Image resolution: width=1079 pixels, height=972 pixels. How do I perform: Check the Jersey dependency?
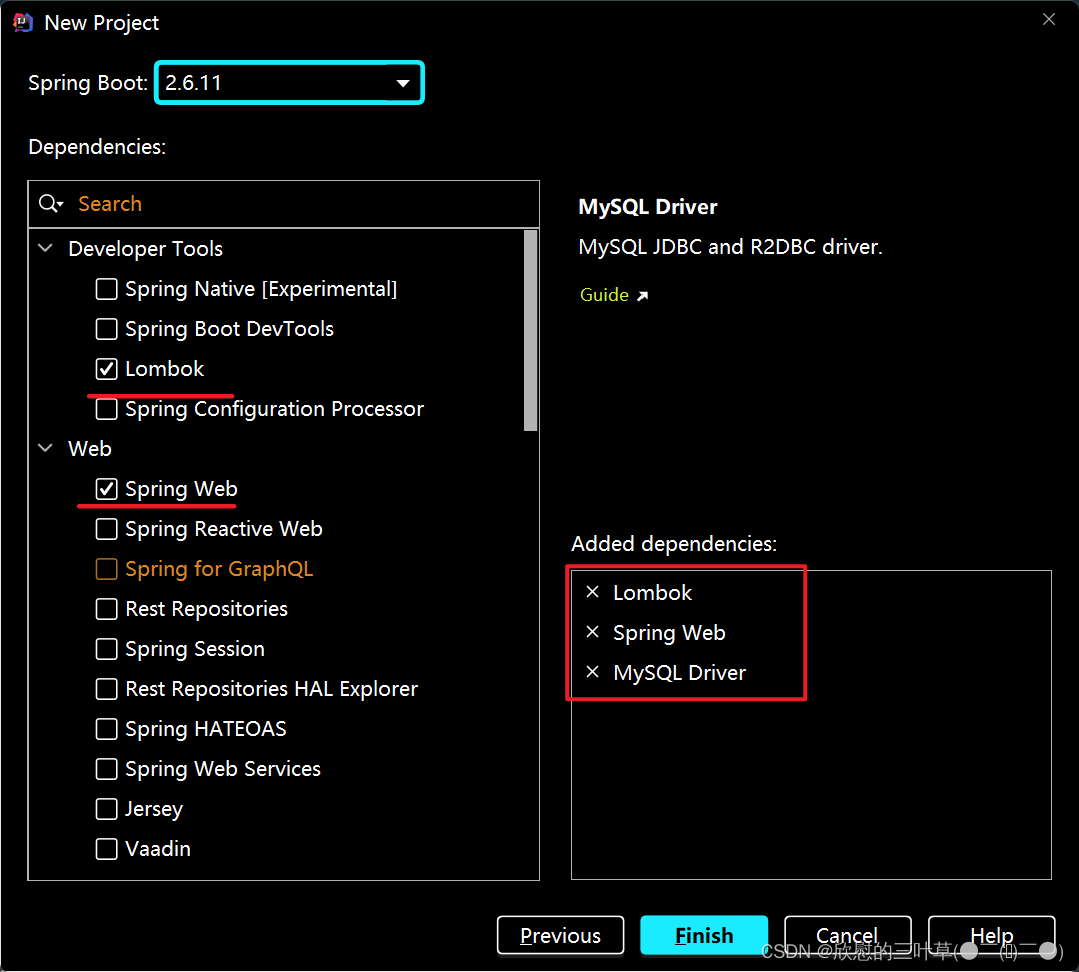coord(107,809)
